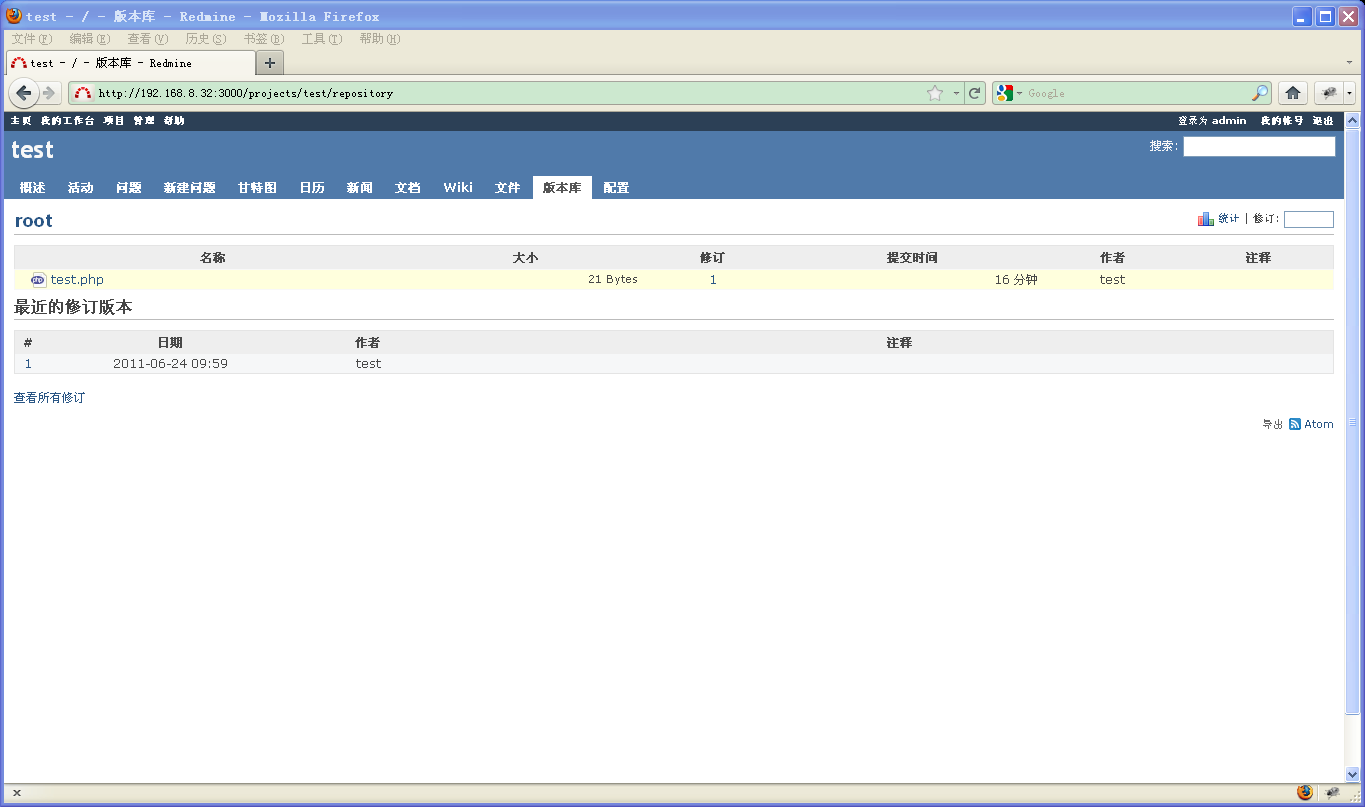Switch to the Wiki project tab
The width and height of the screenshot is (1365, 807).
tap(458, 188)
